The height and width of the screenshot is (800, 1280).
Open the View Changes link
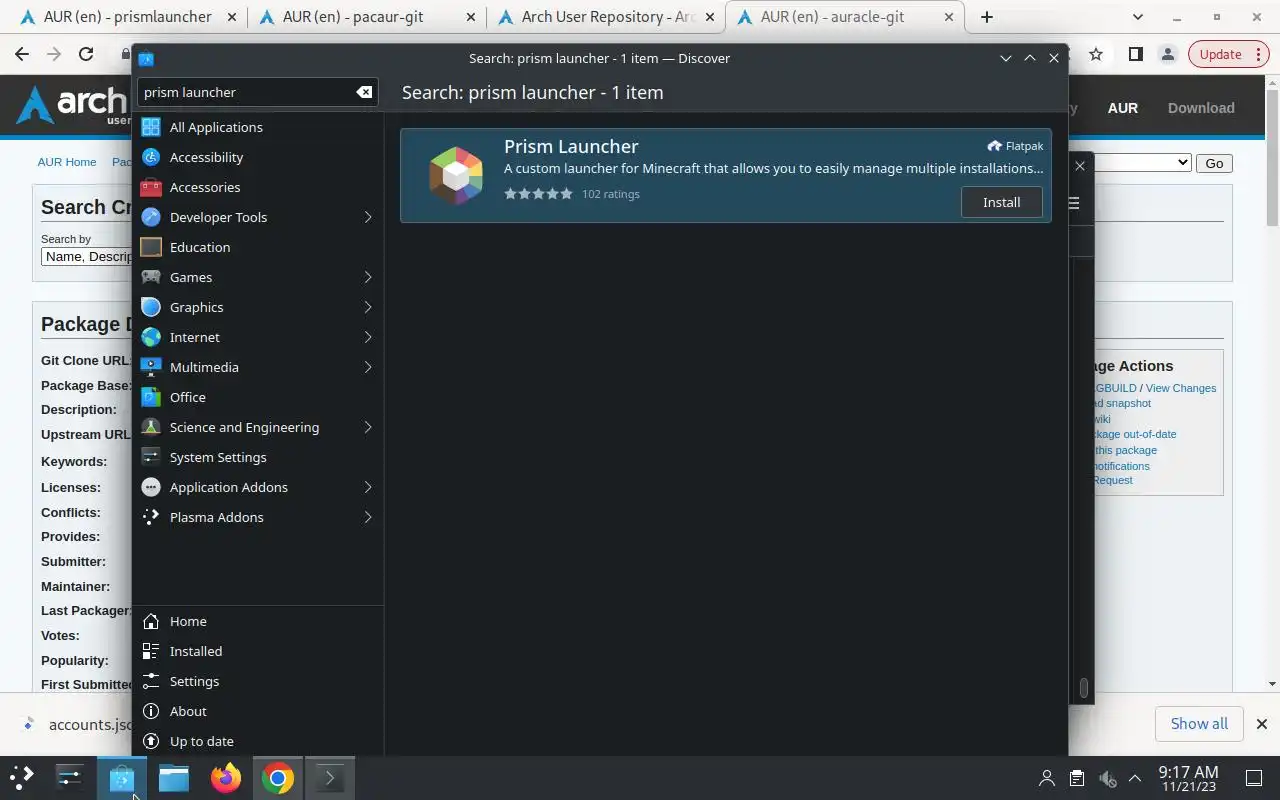coord(1181,388)
